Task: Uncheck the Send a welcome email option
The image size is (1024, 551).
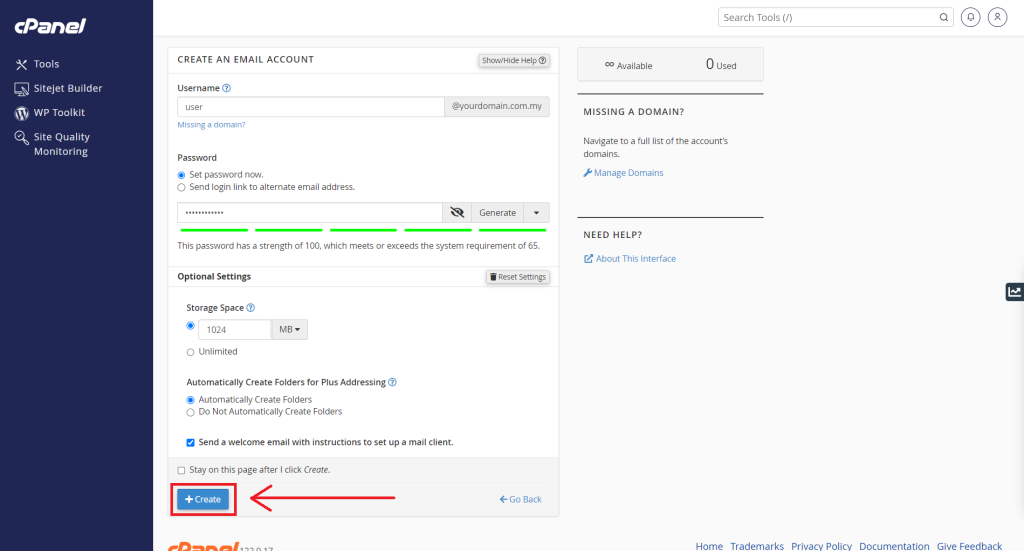Action: point(191,443)
